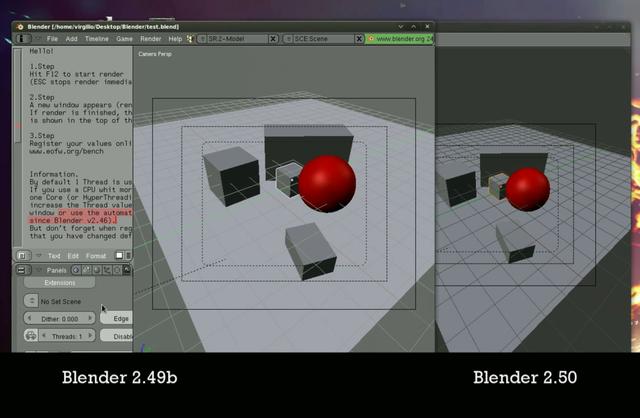Click the '2.Step' text line

[x=42, y=97]
